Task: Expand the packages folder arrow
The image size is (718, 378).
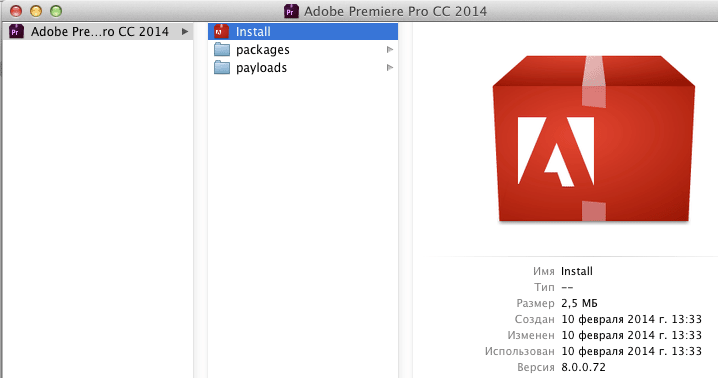Action: [x=390, y=49]
